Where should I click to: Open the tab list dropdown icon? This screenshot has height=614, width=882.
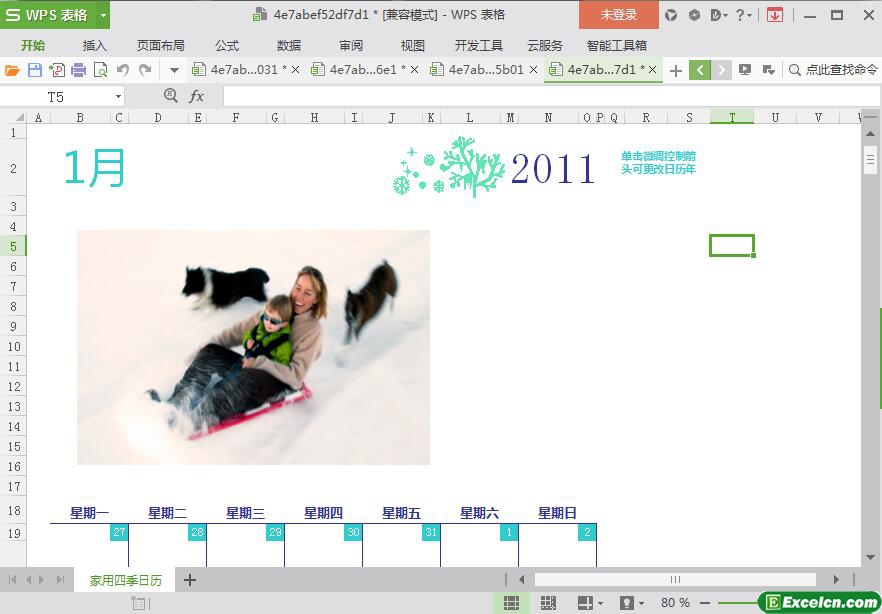click(768, 70)
